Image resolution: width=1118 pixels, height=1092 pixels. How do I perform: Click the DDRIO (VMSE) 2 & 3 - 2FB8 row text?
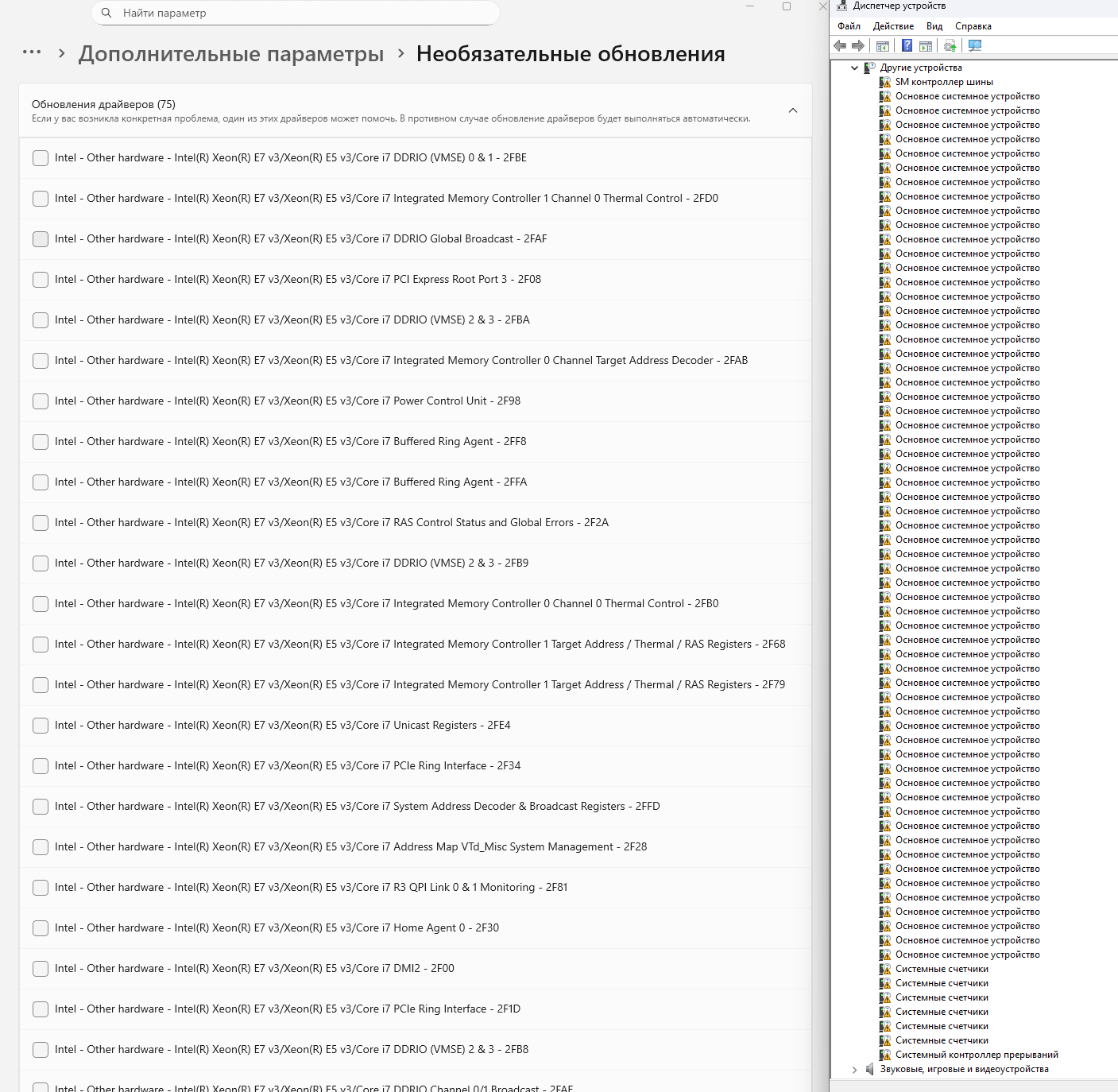292,1050
